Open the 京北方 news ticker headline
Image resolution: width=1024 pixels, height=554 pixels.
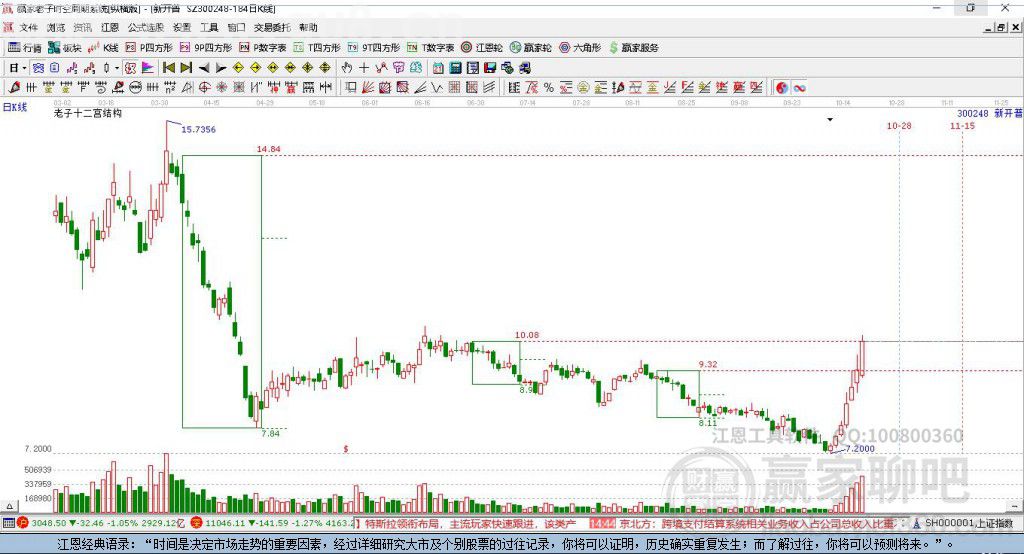pyautogui.click(x=756, y=523)
